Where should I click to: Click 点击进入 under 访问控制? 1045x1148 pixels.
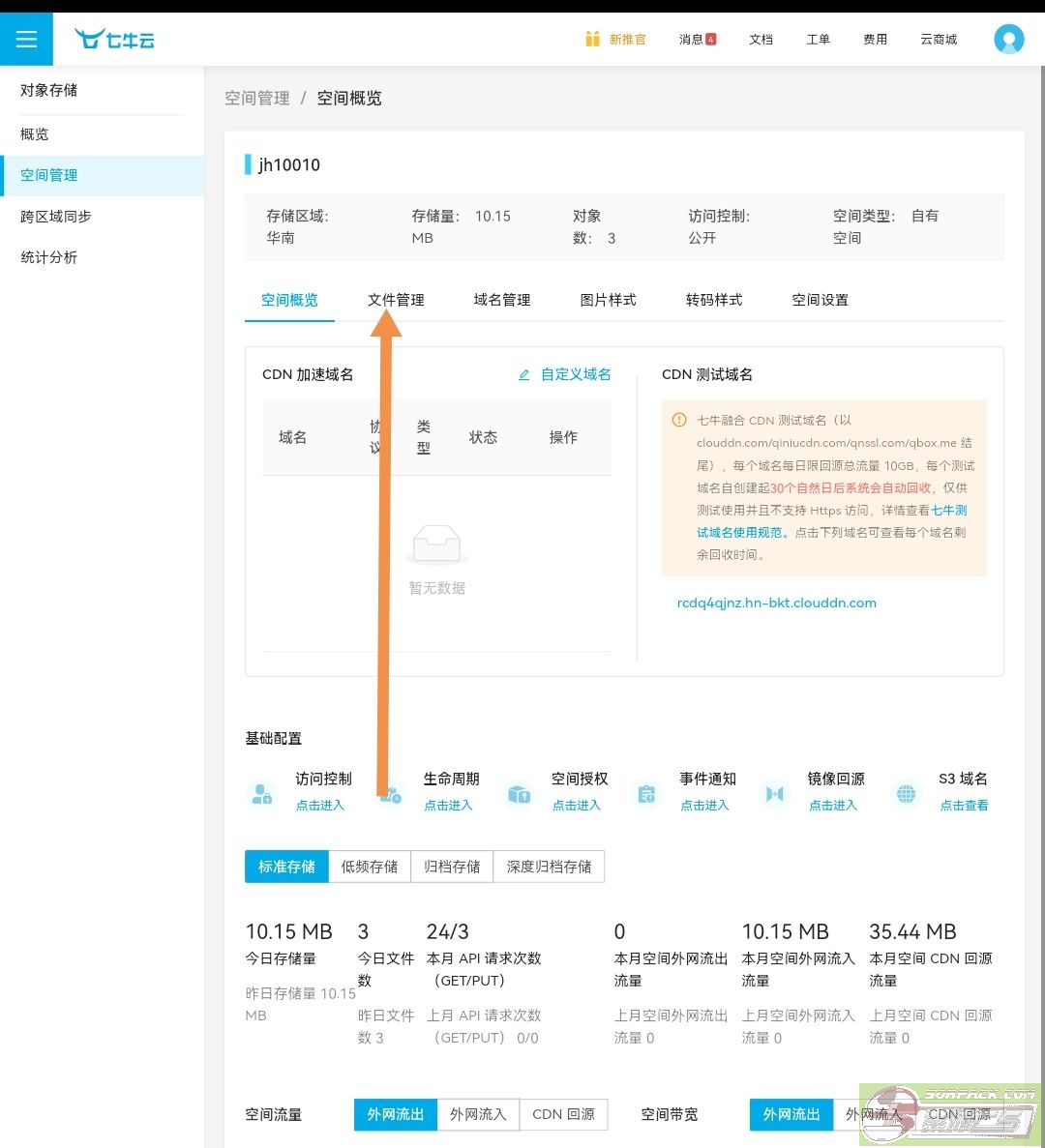[x=319, y=806]
